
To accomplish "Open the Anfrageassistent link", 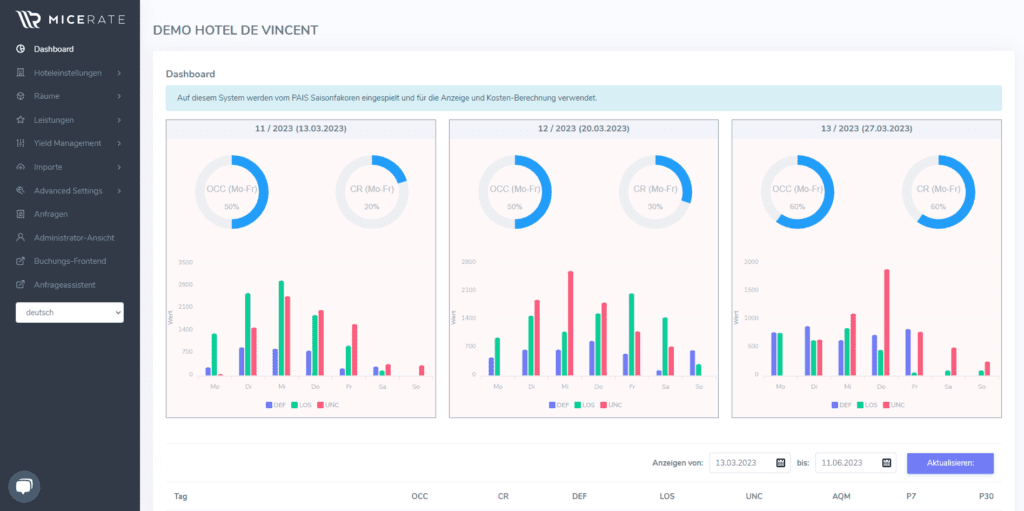I will 64,285.
